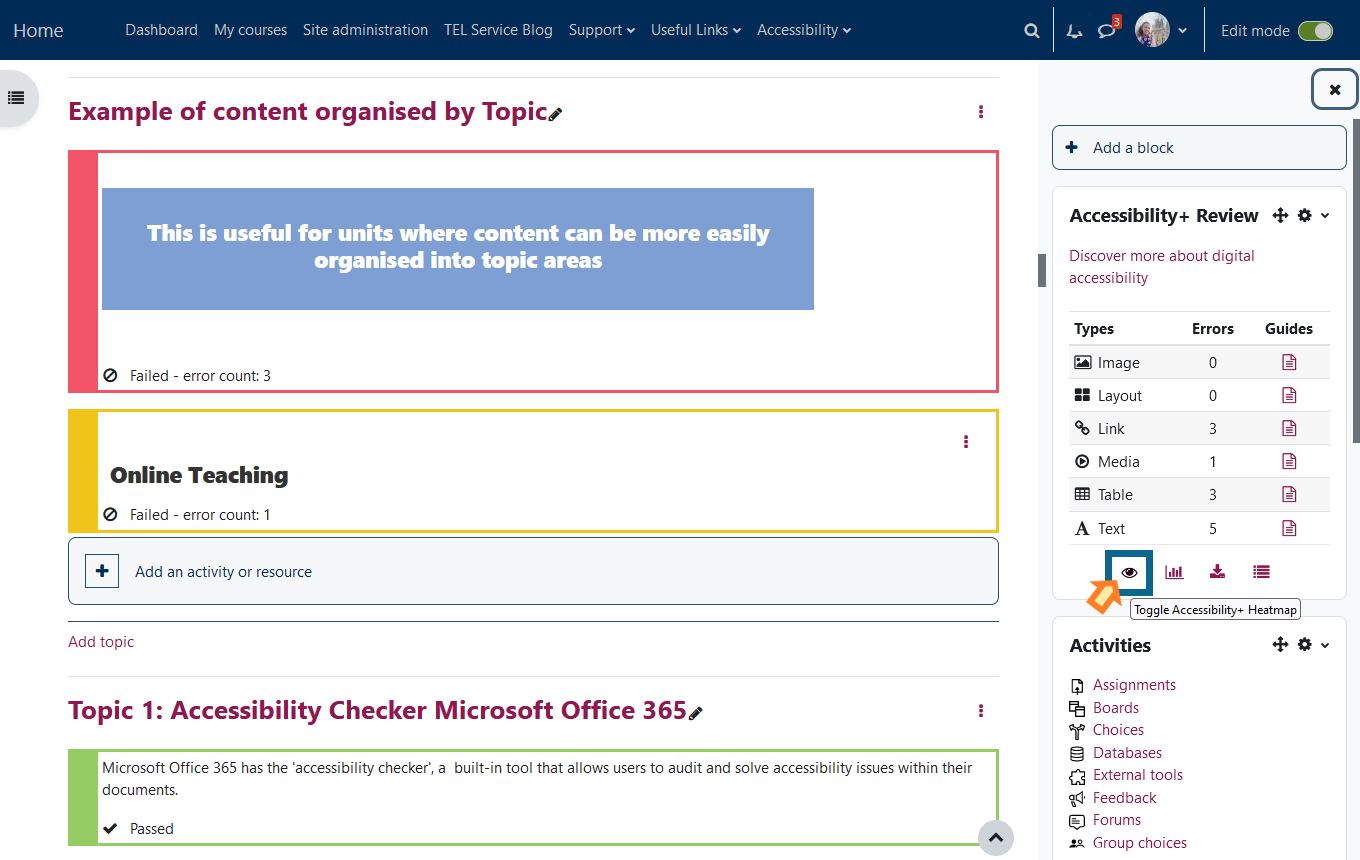The height and width of the screenshot is (860, 1360).
Task: Click the download report icon
Action: click(1217, 572)
